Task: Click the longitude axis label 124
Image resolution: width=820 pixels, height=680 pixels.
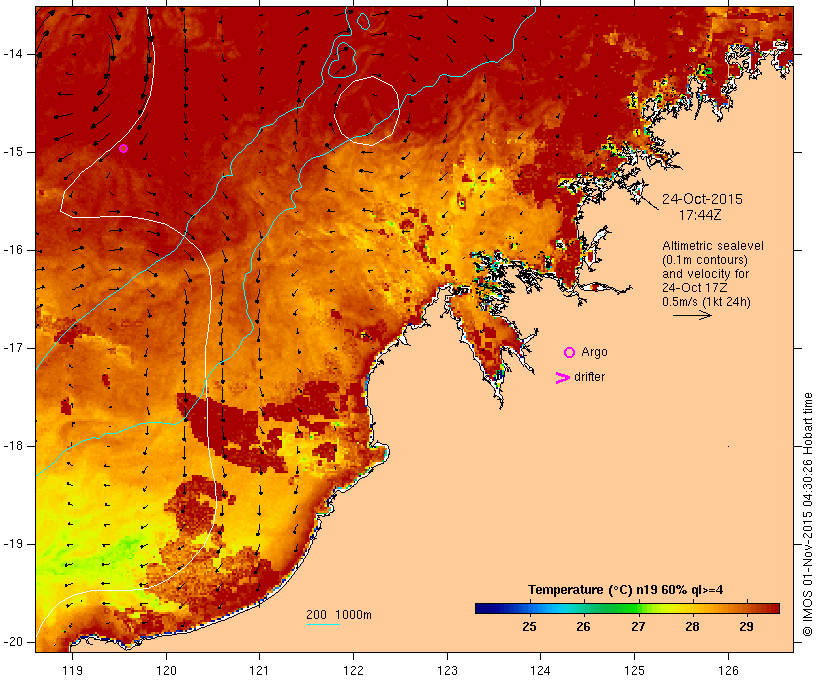Action: coord(541,670)
